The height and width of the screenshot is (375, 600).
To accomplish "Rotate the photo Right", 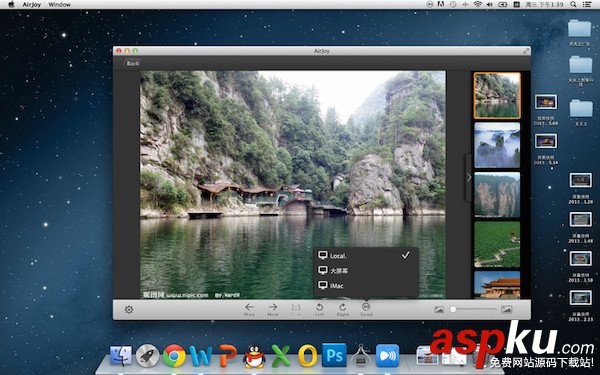I will (x=343, y=310).
